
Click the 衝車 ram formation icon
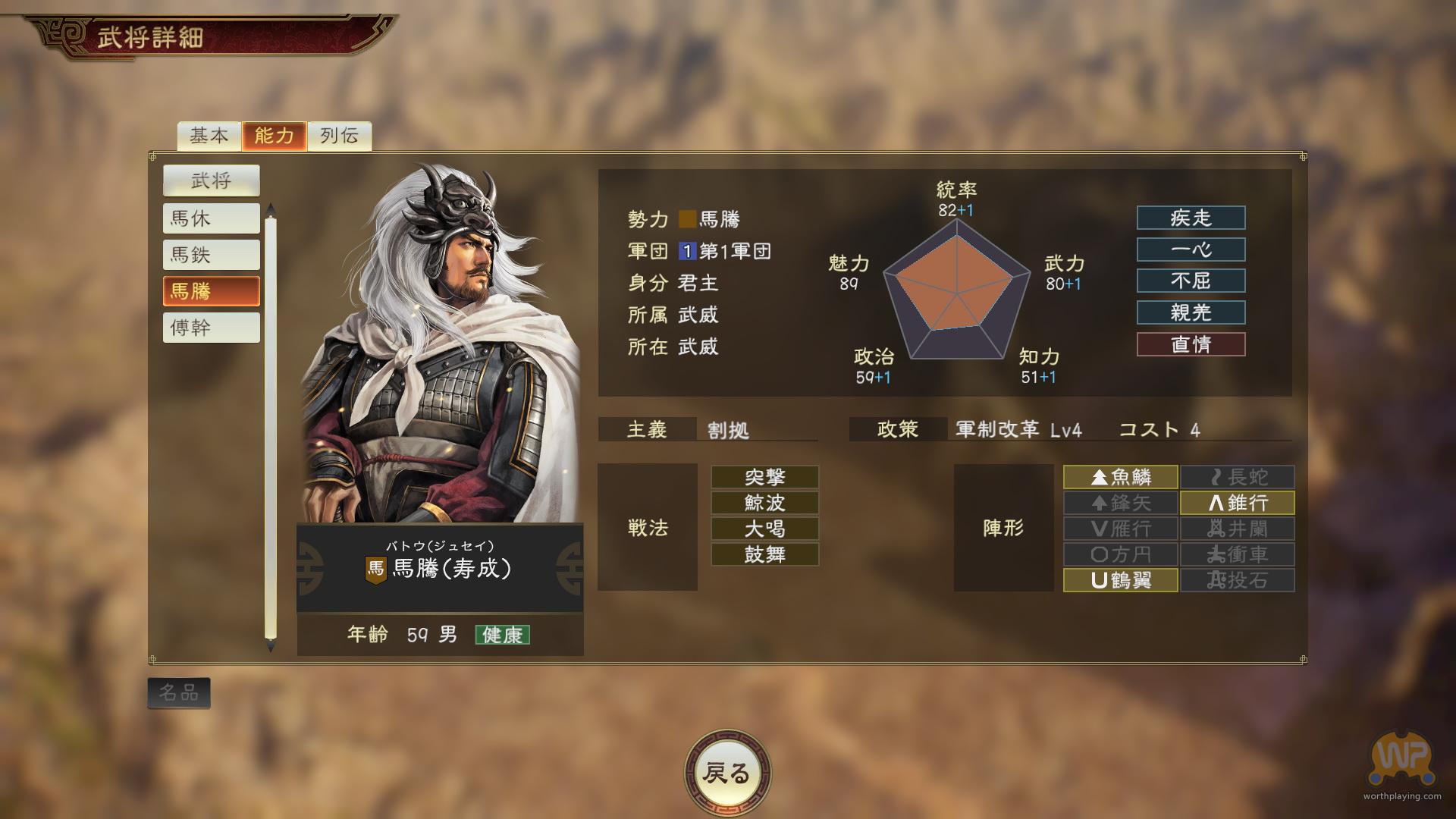click(x=1237, y=554)
